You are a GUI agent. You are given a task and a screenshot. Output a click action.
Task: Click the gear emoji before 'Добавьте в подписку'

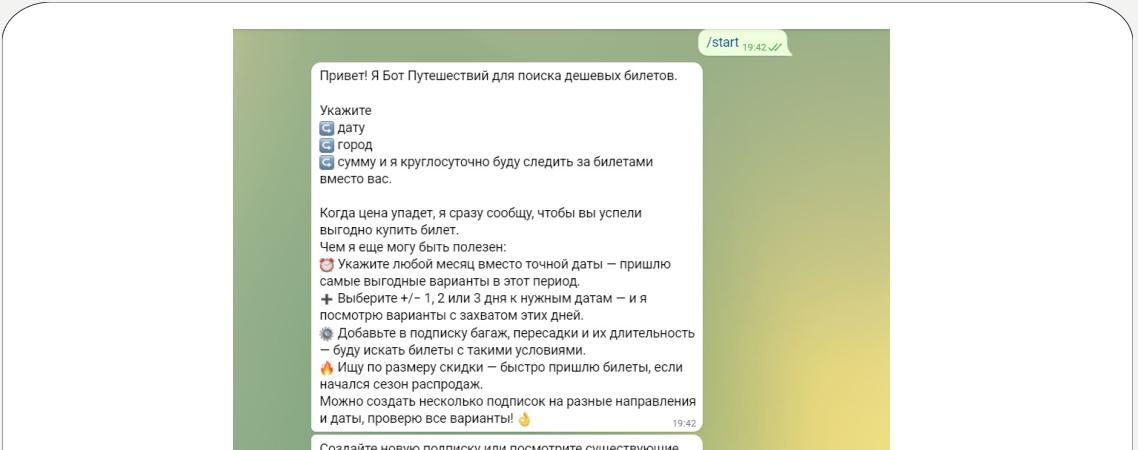[x=327, y=333]
